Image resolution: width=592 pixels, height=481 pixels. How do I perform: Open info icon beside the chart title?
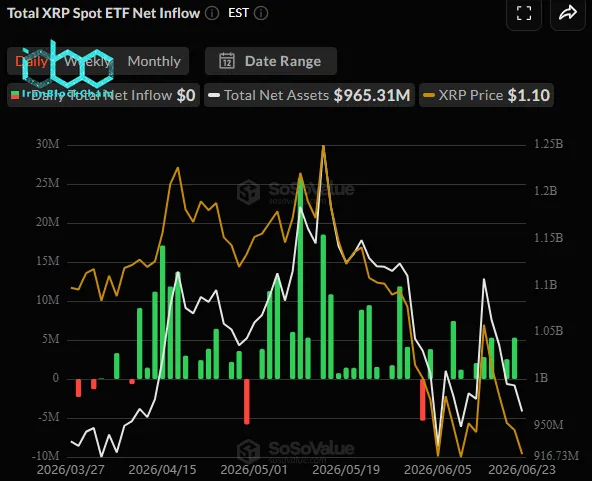coord(212,14)
